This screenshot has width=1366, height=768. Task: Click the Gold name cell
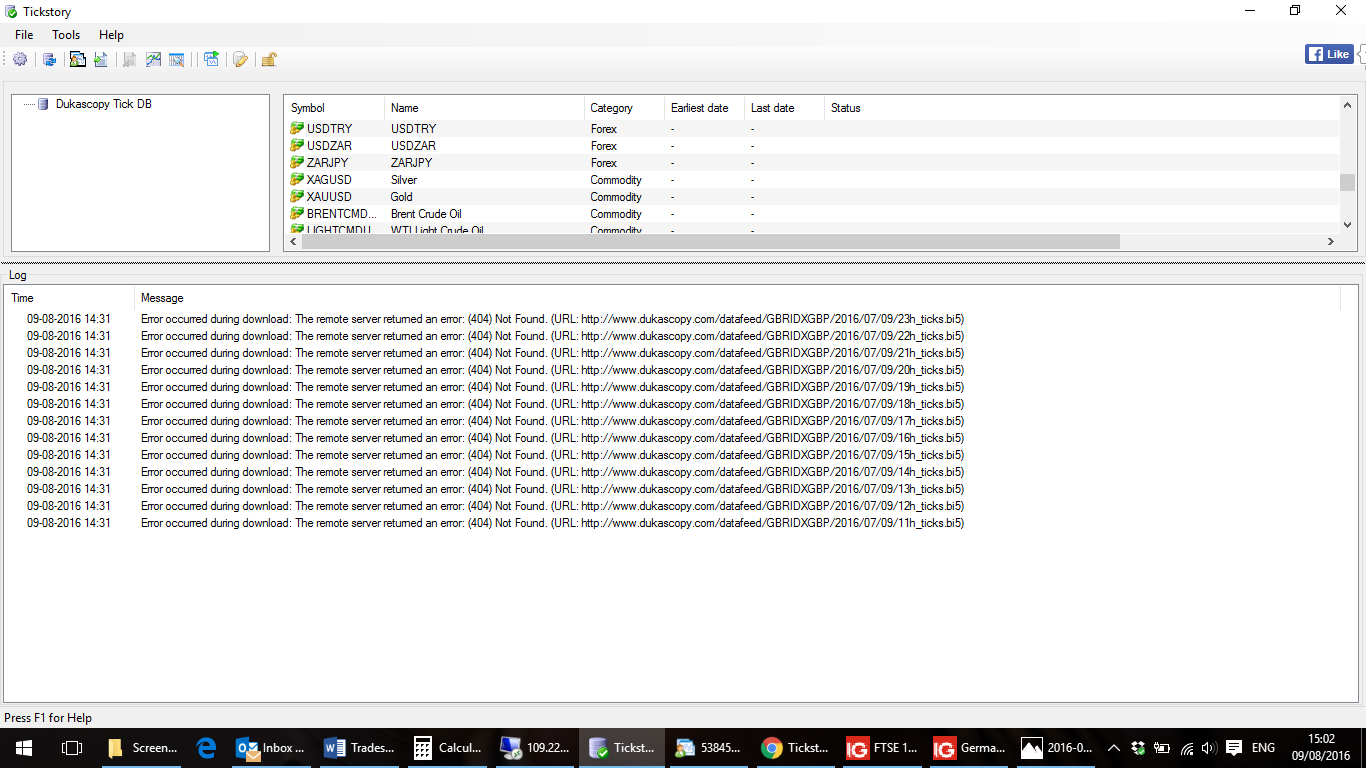pos(402,197)
